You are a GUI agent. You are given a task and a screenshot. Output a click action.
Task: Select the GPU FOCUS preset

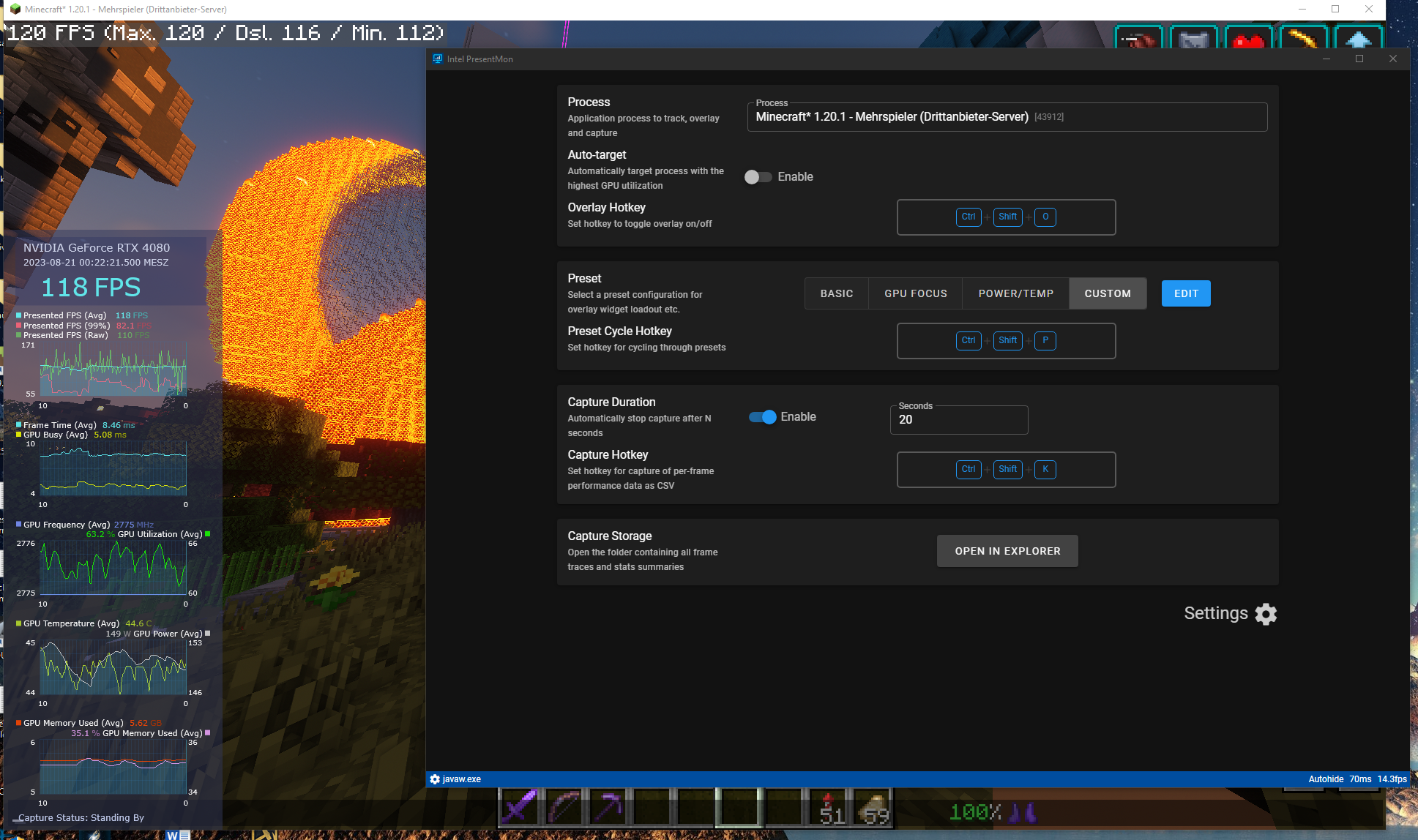point(914,293)
